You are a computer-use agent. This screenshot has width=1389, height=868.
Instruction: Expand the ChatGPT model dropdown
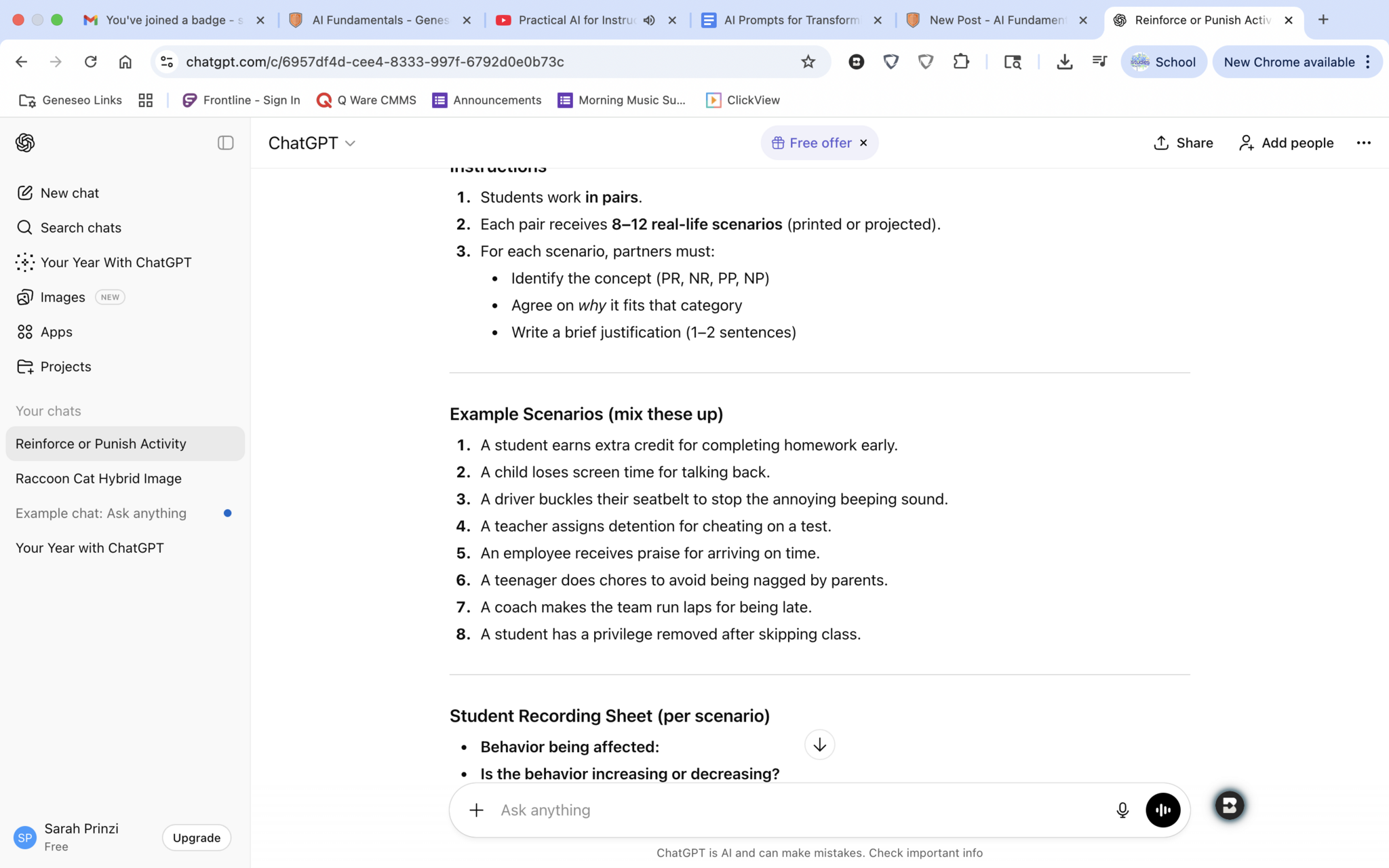[x=312, y=143]
